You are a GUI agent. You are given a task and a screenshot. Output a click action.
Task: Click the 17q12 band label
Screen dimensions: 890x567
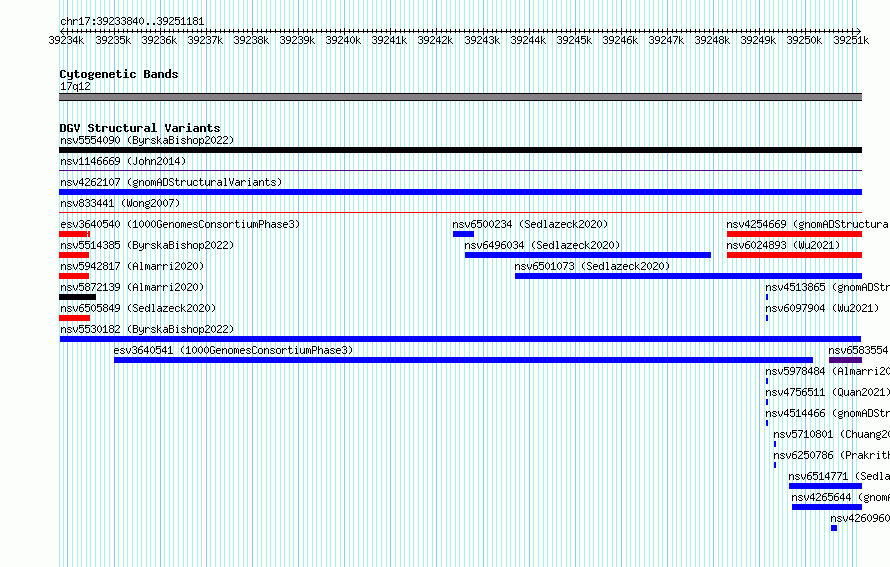click(75, 86)
